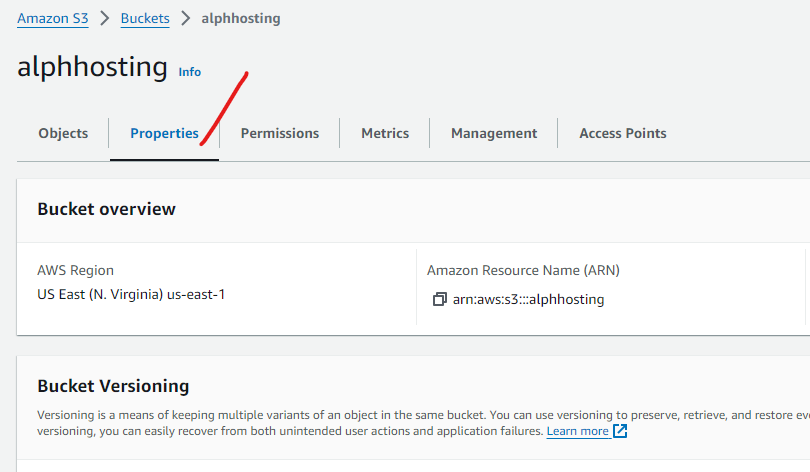Click the Bucket Versioning heading
810x472 pixels.
click(x=113, y=386)
